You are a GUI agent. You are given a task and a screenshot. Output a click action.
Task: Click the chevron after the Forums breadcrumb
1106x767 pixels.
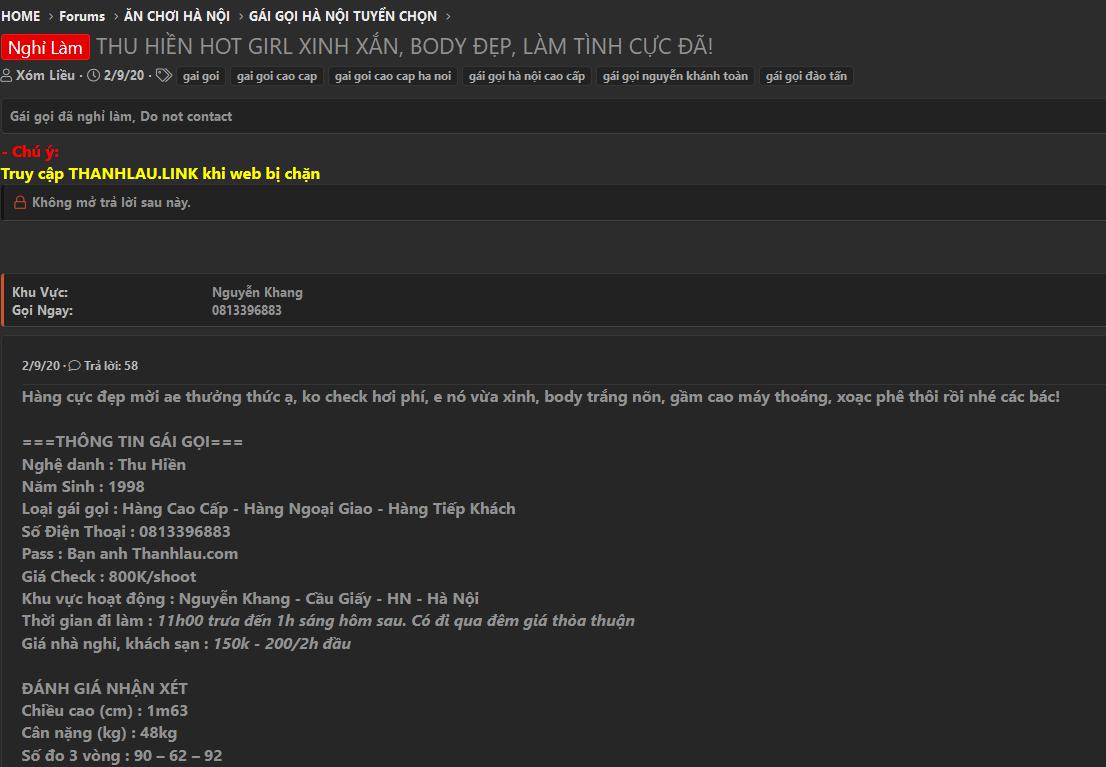click(x=115, y=16)
